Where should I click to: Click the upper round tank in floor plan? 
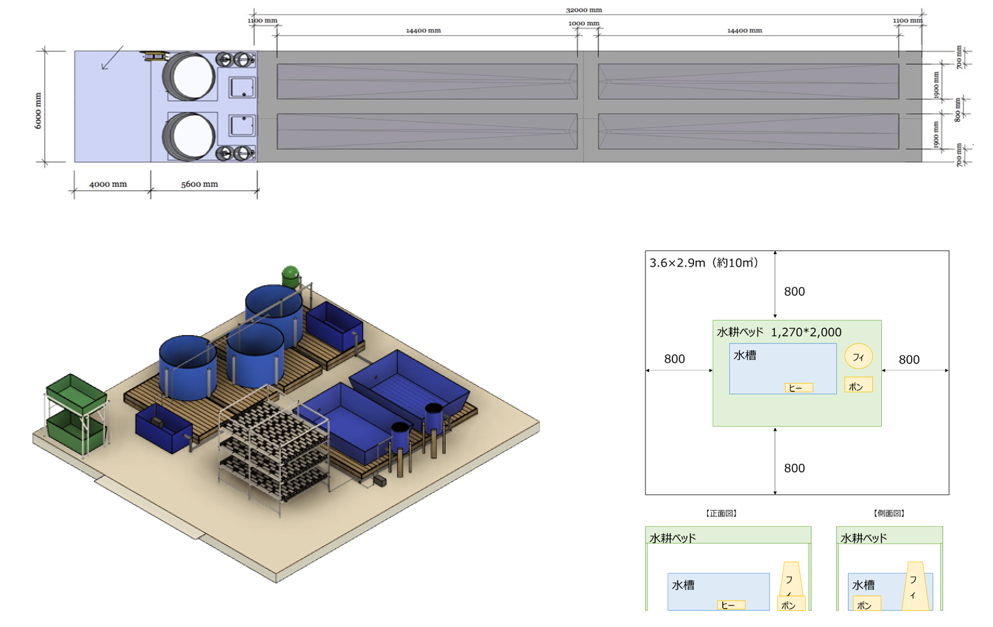pos(190,77)
